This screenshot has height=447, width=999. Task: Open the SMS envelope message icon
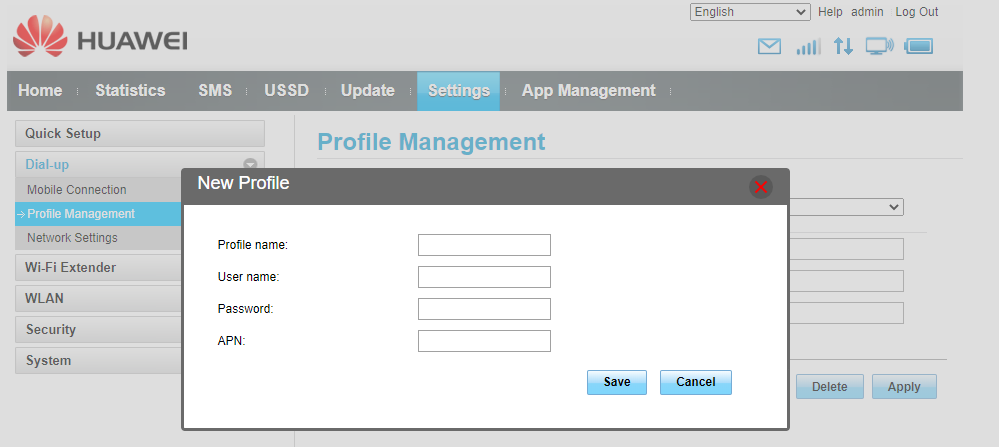pyautogui.click(x=769, y=46)
